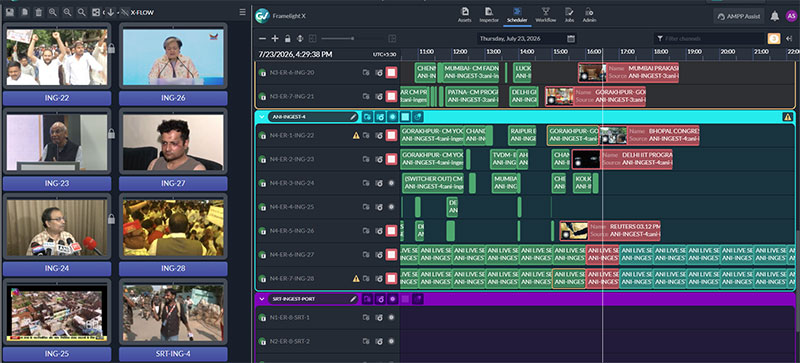The height and width of the screenshot is (363, 800).
Task: Click the fit-to-view move icon in the scheduler toolbar
Action: click(300, 38)
